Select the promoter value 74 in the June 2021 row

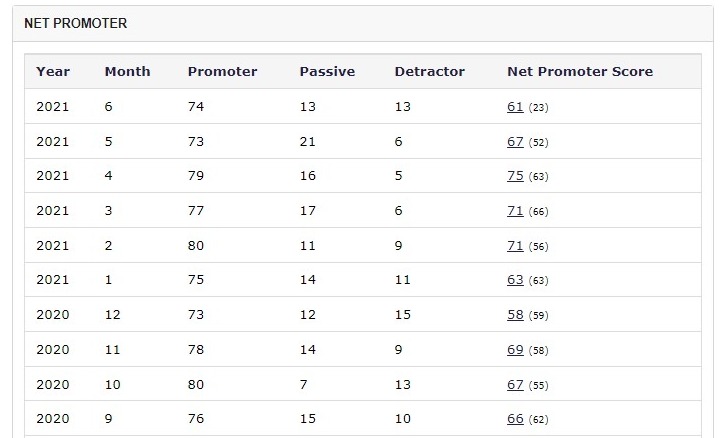[x=196, y=107]
